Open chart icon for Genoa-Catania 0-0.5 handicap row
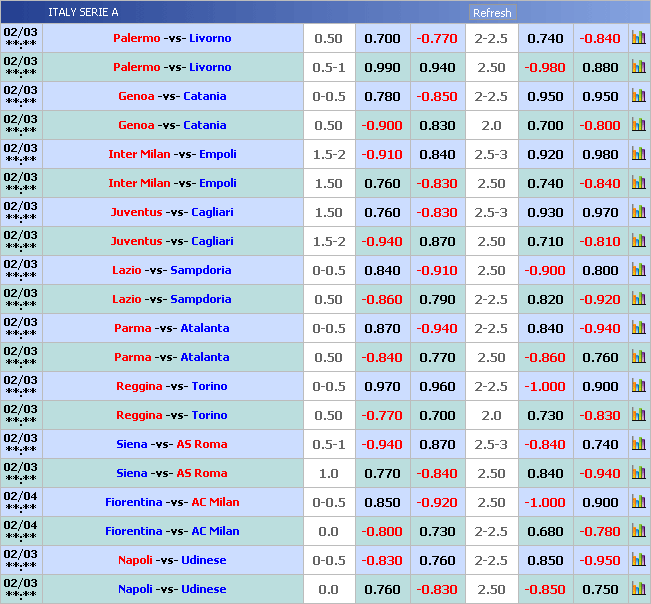Screen dimensions: 651x604 click(x=638, y=96)
